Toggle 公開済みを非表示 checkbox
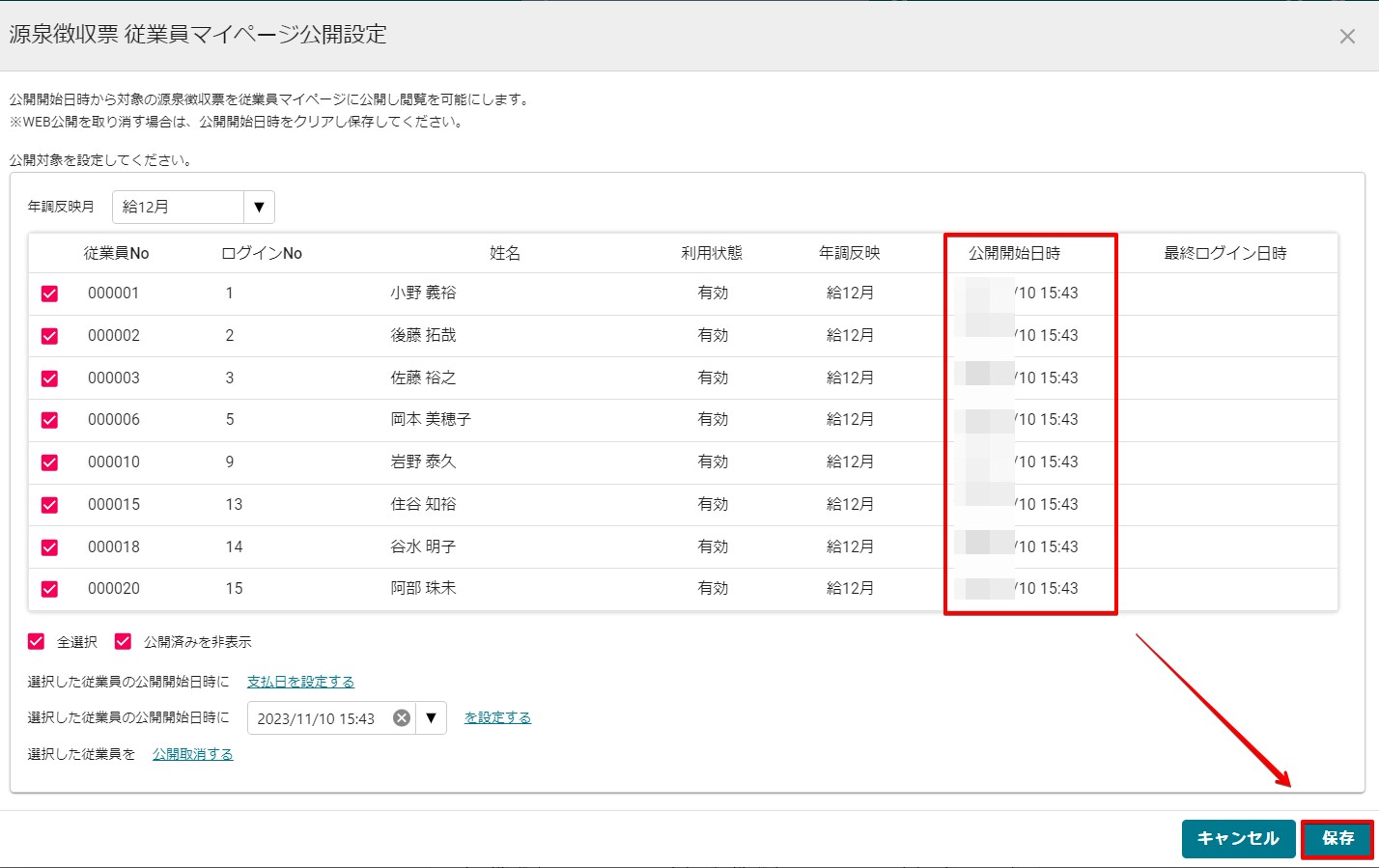The height and width of the screenshot is (868, 1379). coord(123,641)
